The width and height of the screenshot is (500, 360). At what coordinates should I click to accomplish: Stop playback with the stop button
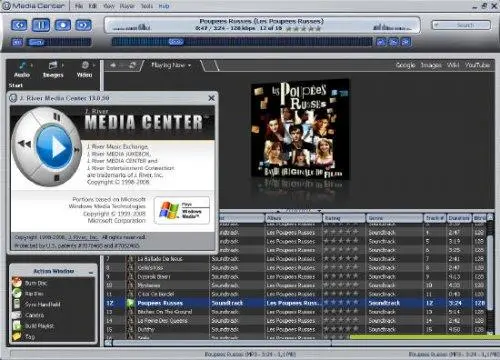click(63, 25)
